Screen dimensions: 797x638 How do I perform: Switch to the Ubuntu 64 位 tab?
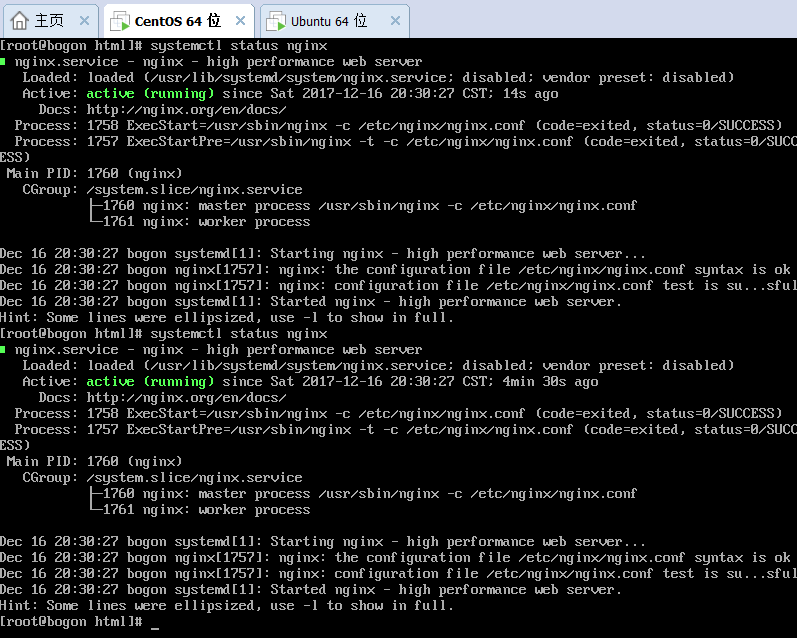pos(329,20)
